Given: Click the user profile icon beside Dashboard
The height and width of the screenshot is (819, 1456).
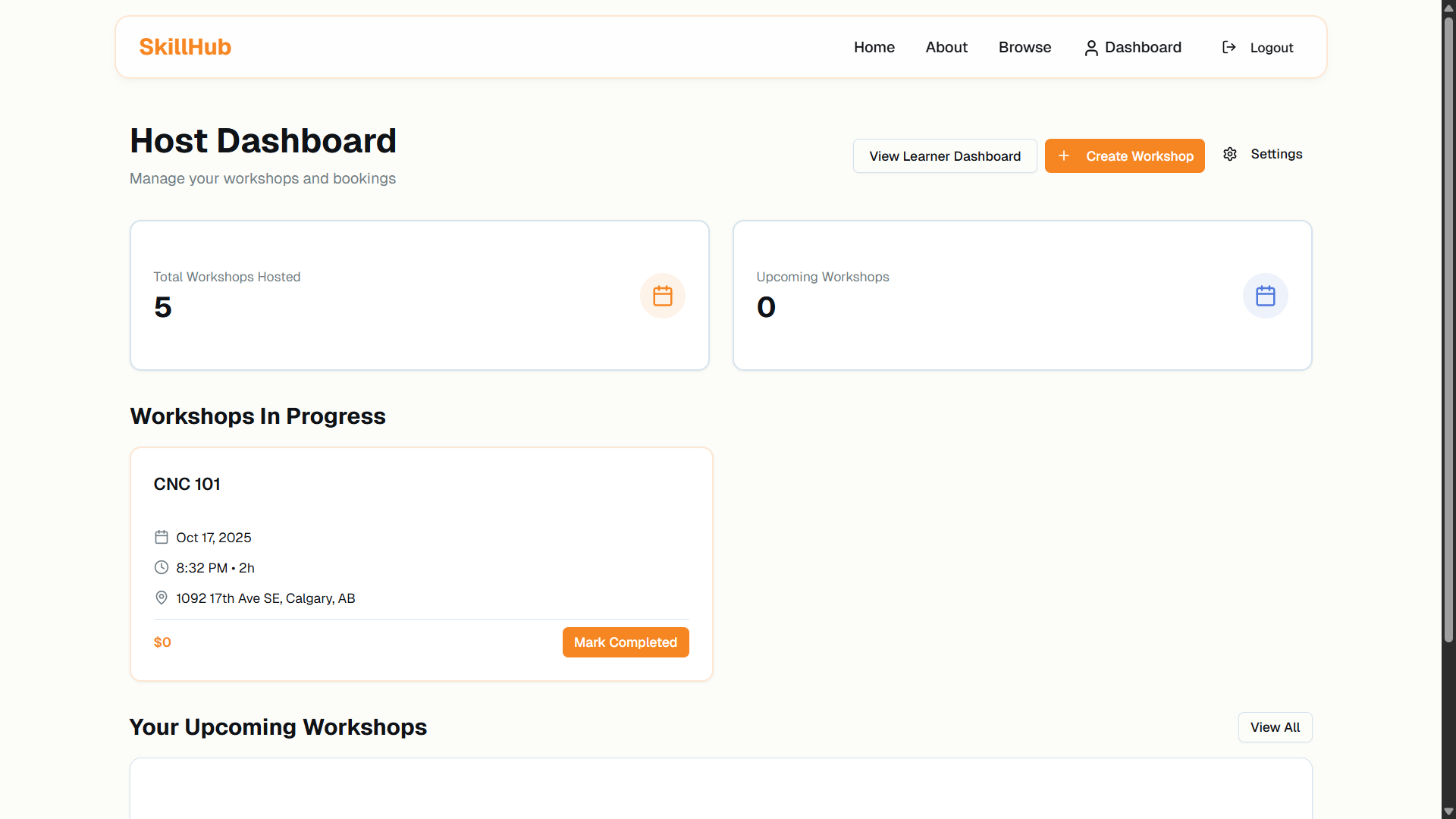Looking at the screenshot, I should pos(1090,49).
